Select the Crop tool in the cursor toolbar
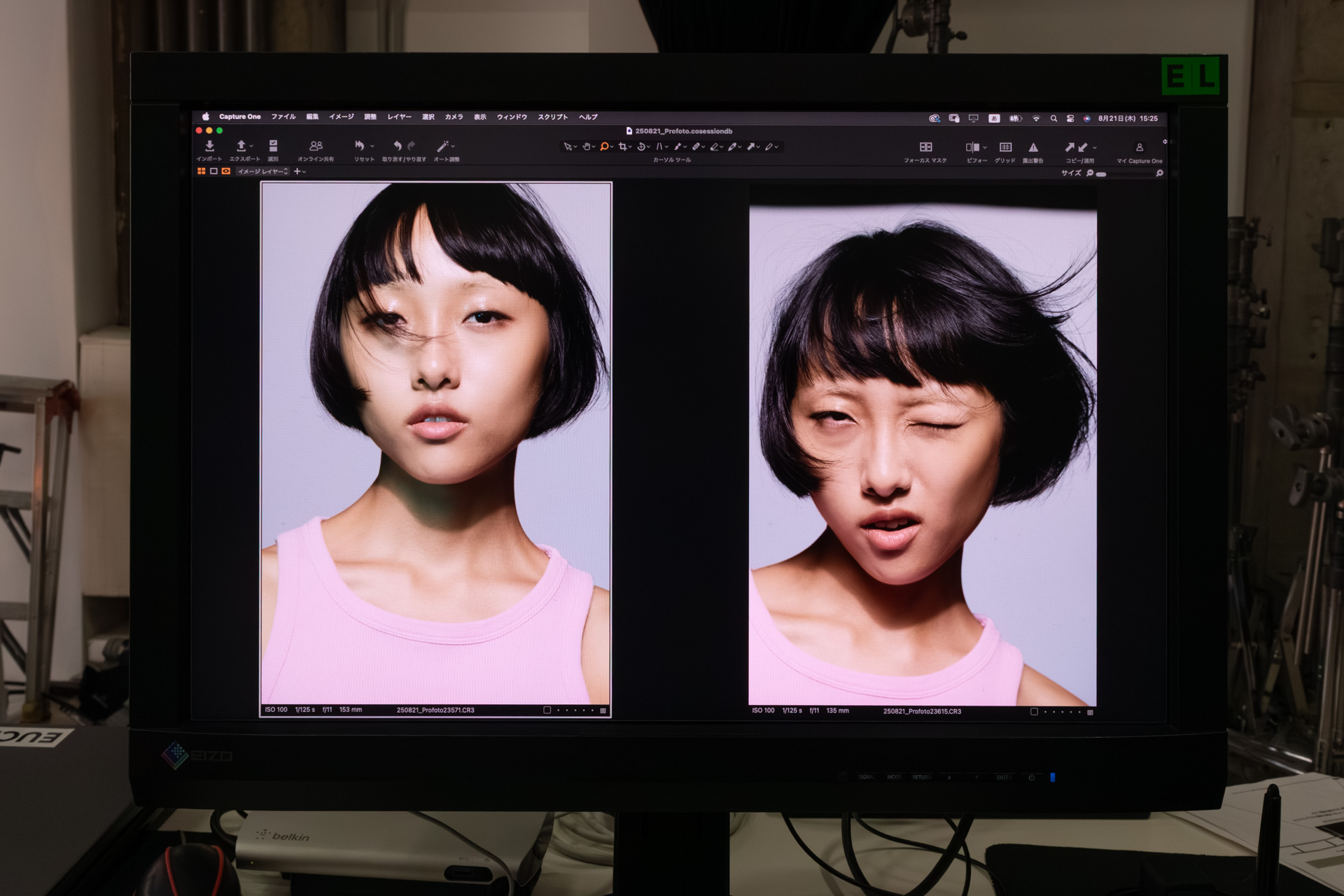 point(623,147)
